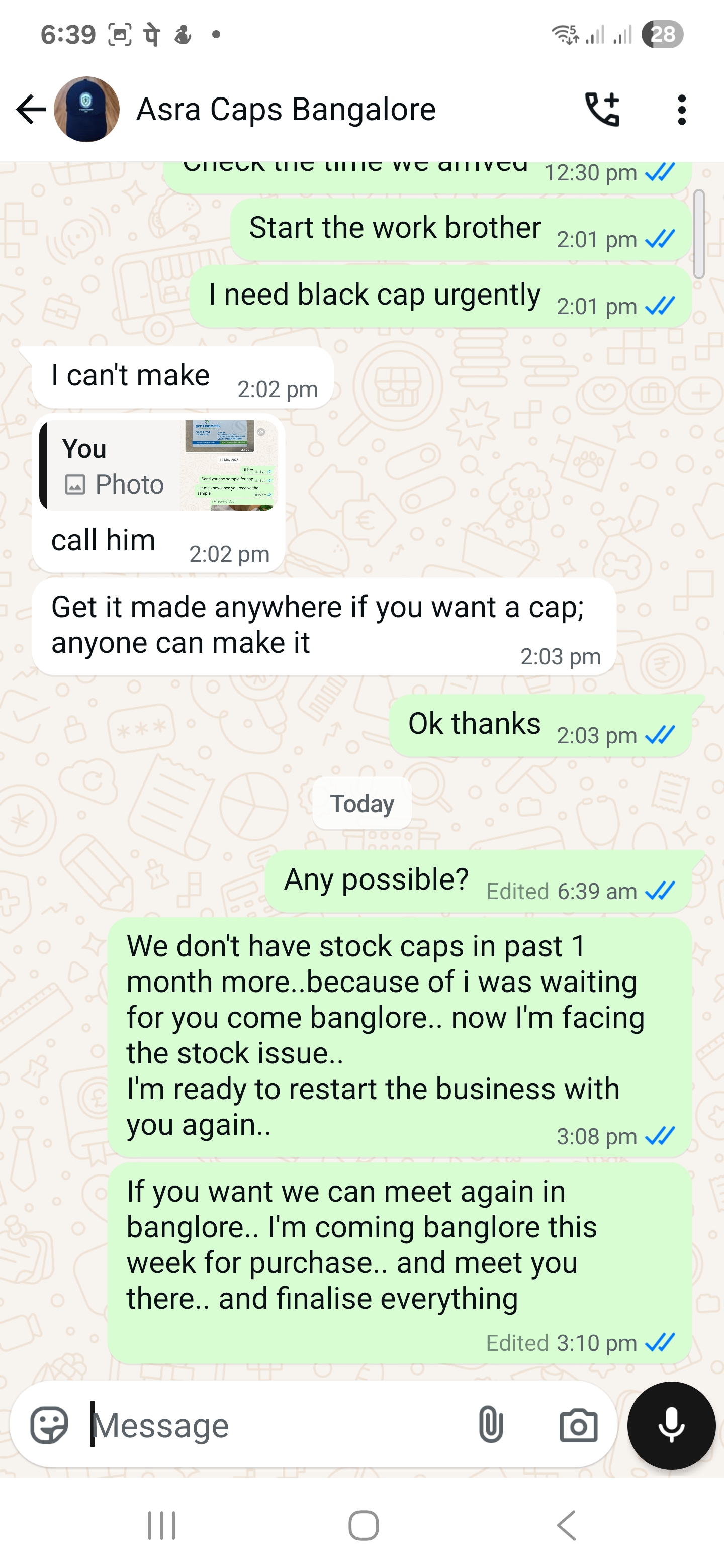The image size is (724, 1568).
Task: Select the 'Any possible?' edited message
Action: (x=479, y=881)
